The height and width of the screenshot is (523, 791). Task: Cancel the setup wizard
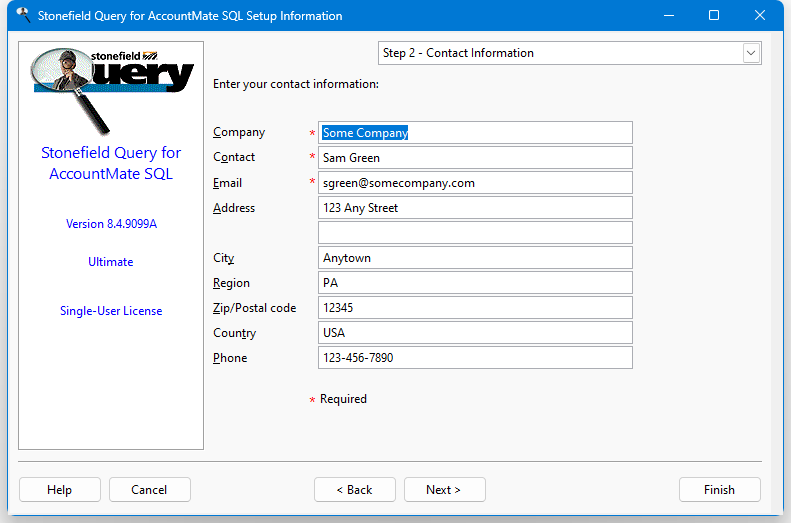(x=149, y=490)
